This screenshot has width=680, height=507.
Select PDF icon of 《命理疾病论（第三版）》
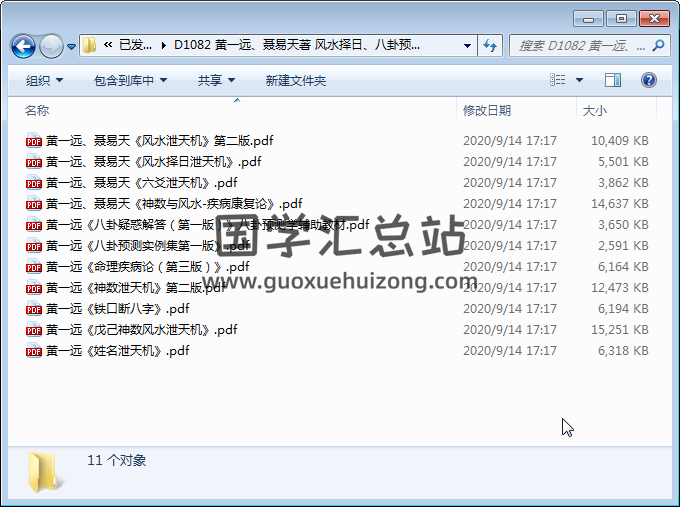click(34, 266)
